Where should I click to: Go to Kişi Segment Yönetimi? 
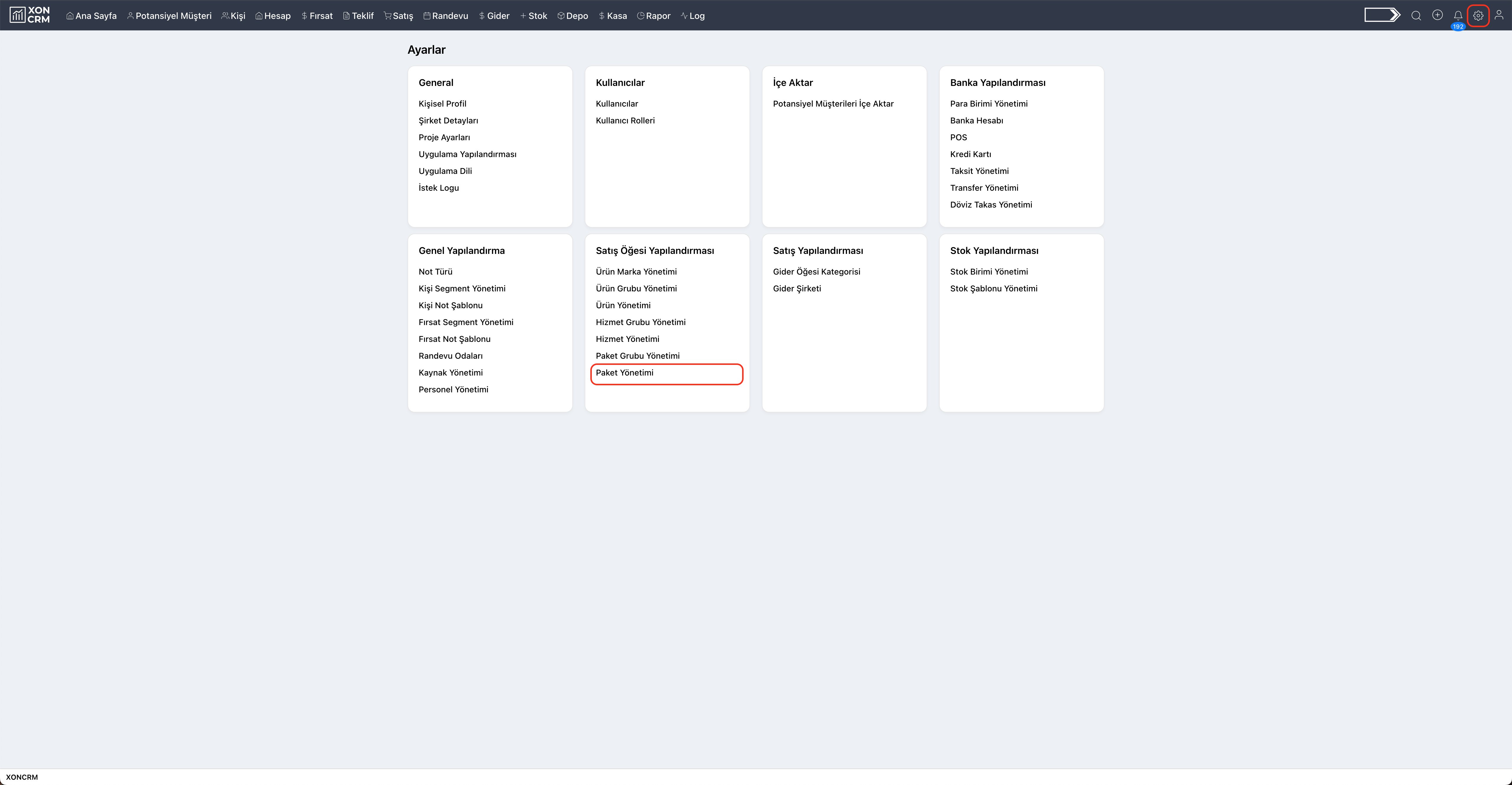(x=462, y=289)
